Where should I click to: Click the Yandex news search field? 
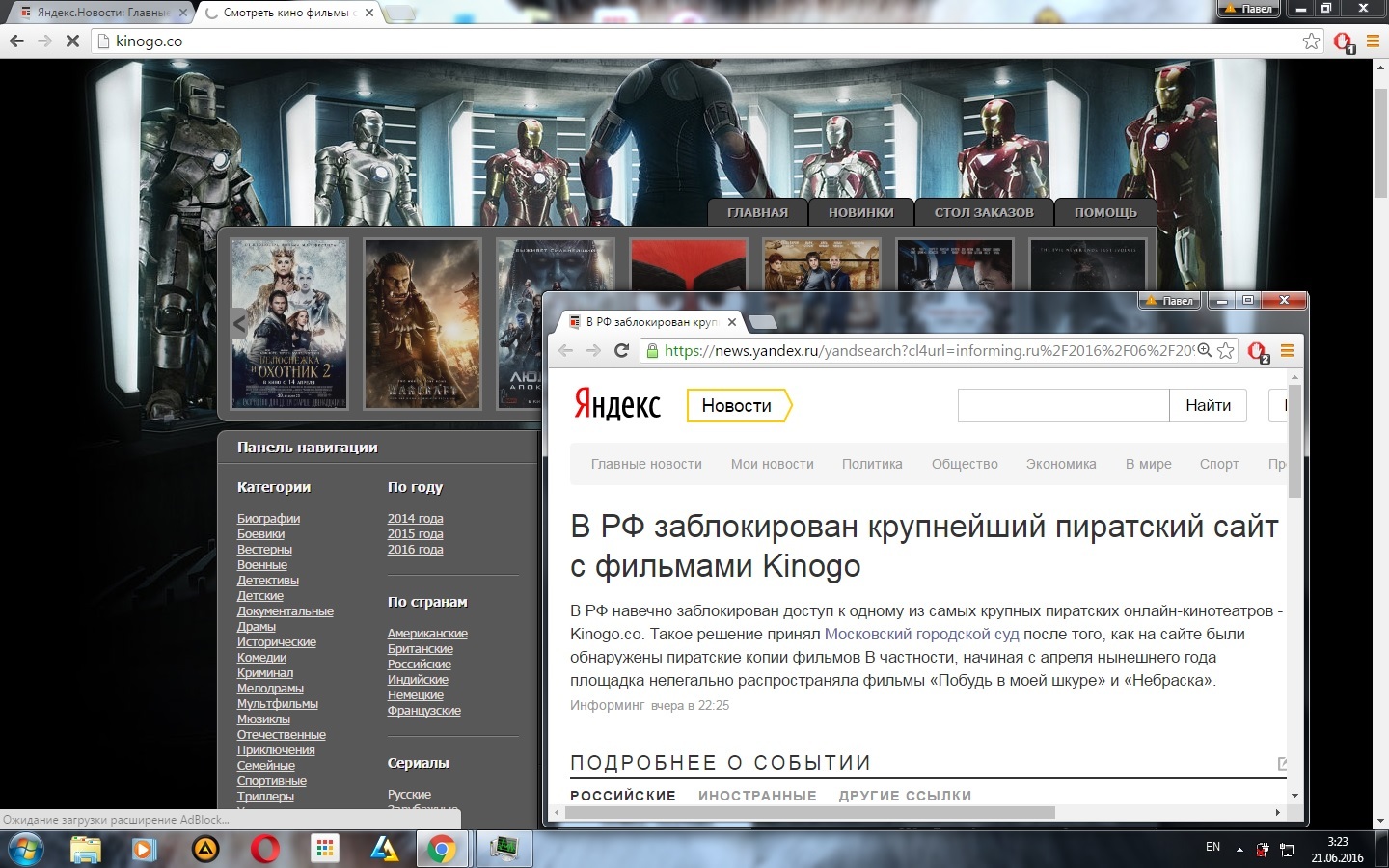click(x=1063, y=406)
